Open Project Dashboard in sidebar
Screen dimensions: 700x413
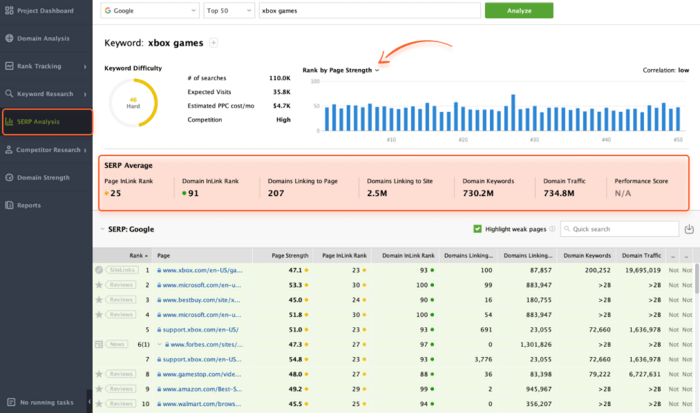pyautogui.click(x=45, y=11)
